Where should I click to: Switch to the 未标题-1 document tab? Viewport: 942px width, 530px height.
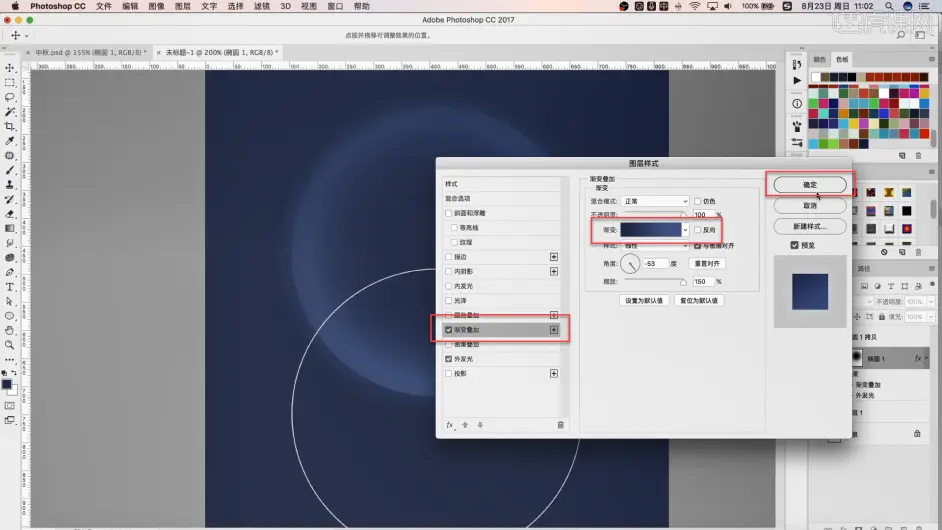219,52
